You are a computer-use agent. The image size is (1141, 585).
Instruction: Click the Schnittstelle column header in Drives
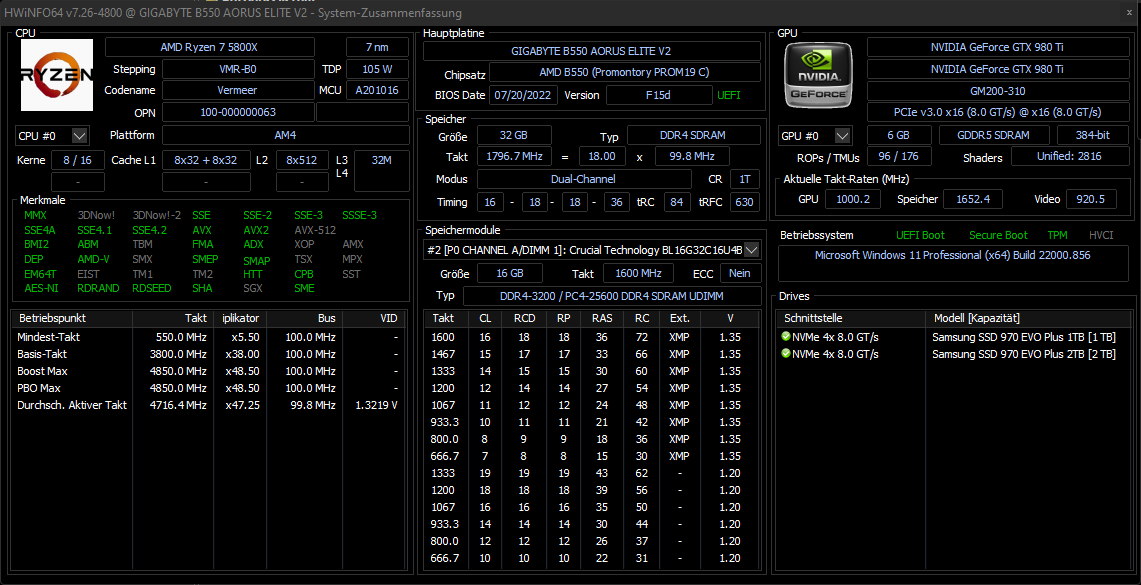pos(851,318)
